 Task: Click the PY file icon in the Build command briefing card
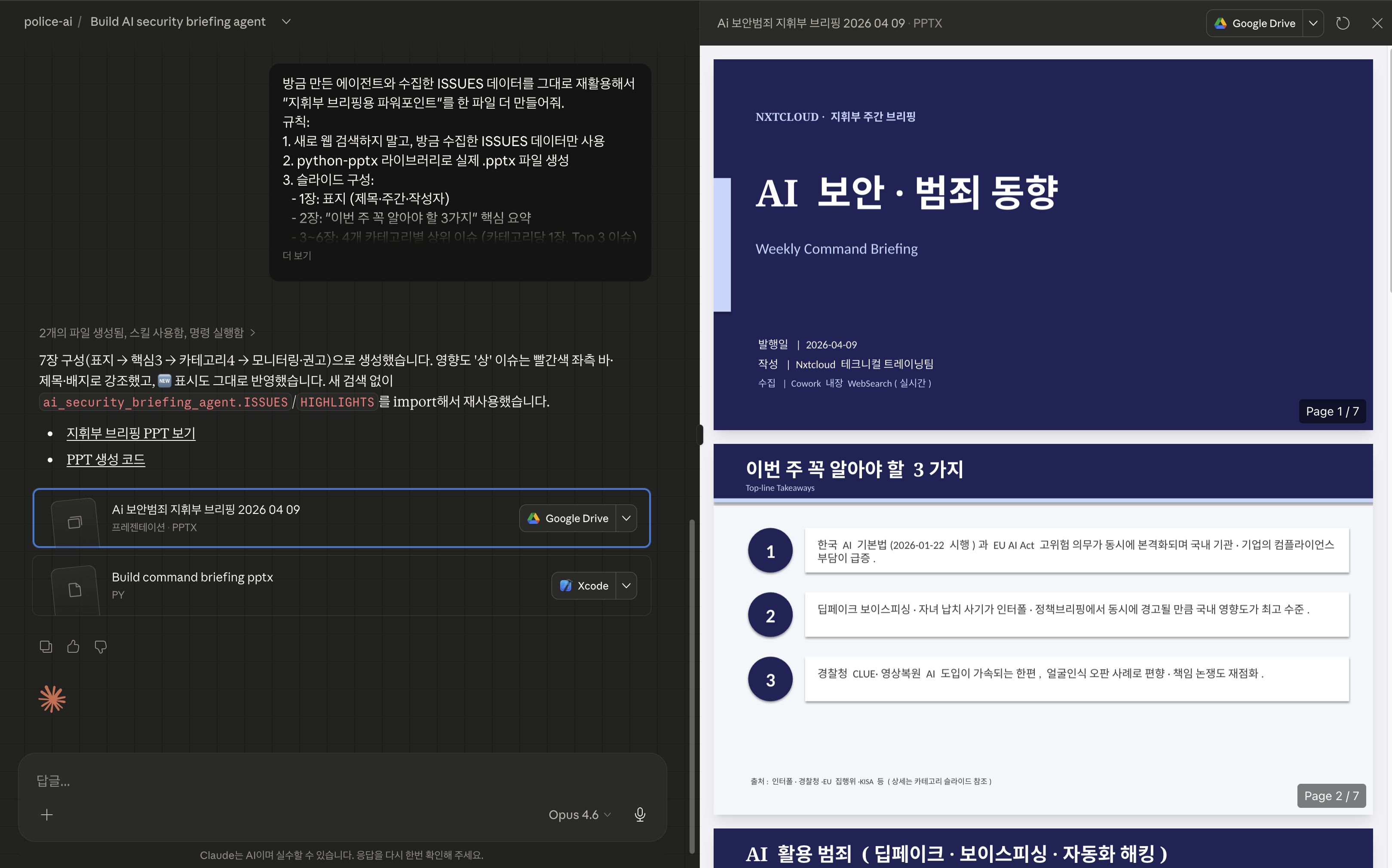[x=75, y=590]
